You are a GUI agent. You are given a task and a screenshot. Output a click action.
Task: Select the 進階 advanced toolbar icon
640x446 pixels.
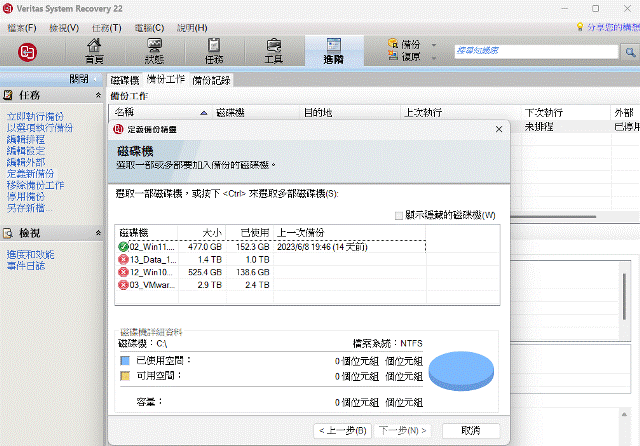click(x=333, y=51)
